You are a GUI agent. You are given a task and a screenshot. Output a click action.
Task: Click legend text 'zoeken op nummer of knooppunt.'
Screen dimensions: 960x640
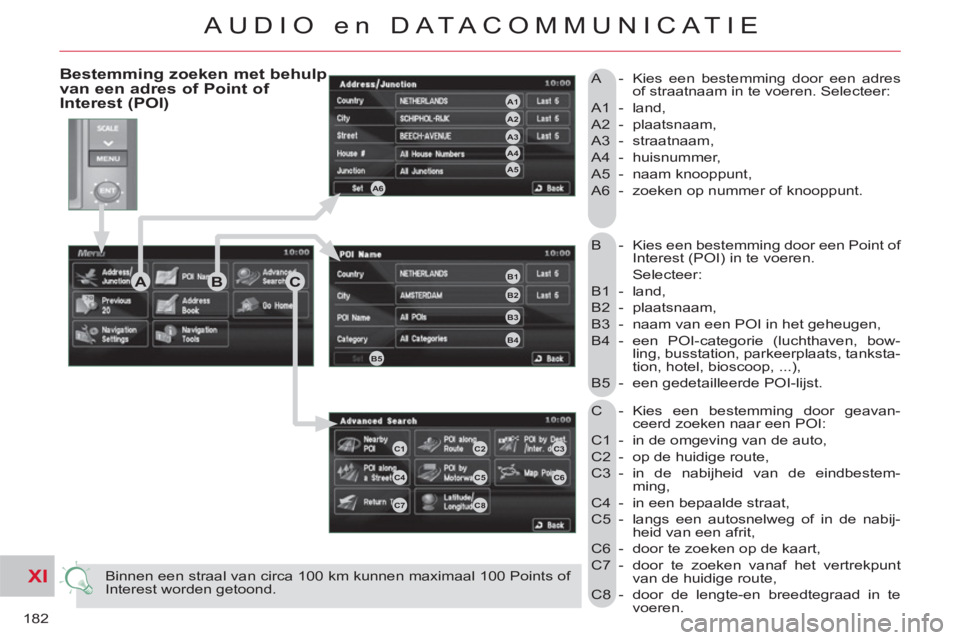747,190
